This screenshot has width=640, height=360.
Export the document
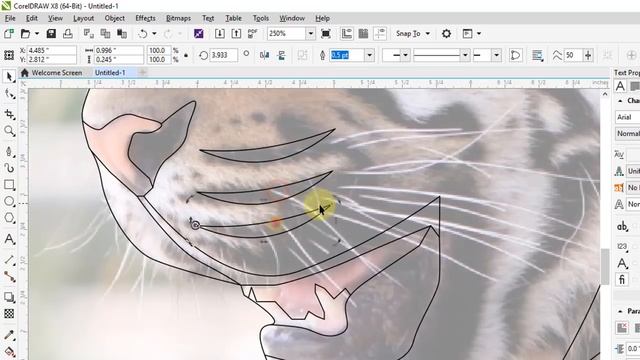tap(236, 33)
